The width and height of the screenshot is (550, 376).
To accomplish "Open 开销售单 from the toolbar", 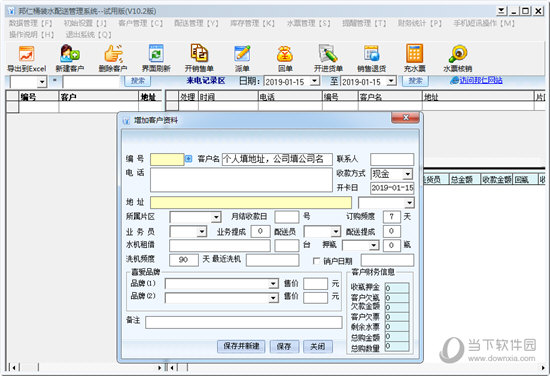I will (x=199, y=58).
